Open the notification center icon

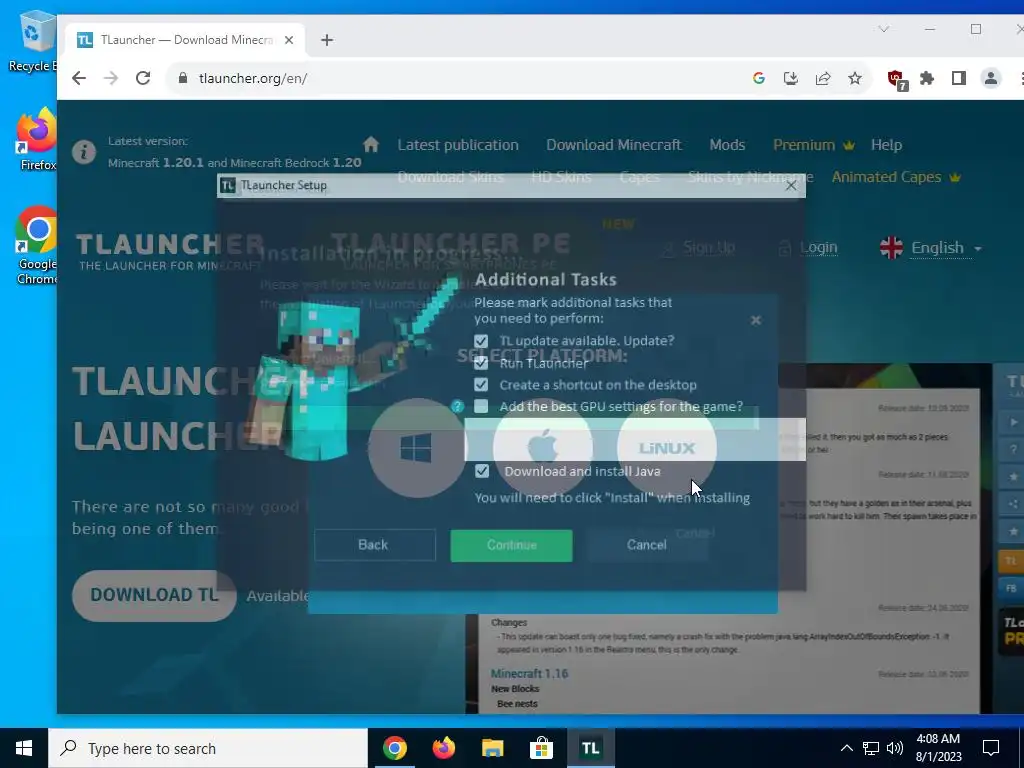pos(991,748)
